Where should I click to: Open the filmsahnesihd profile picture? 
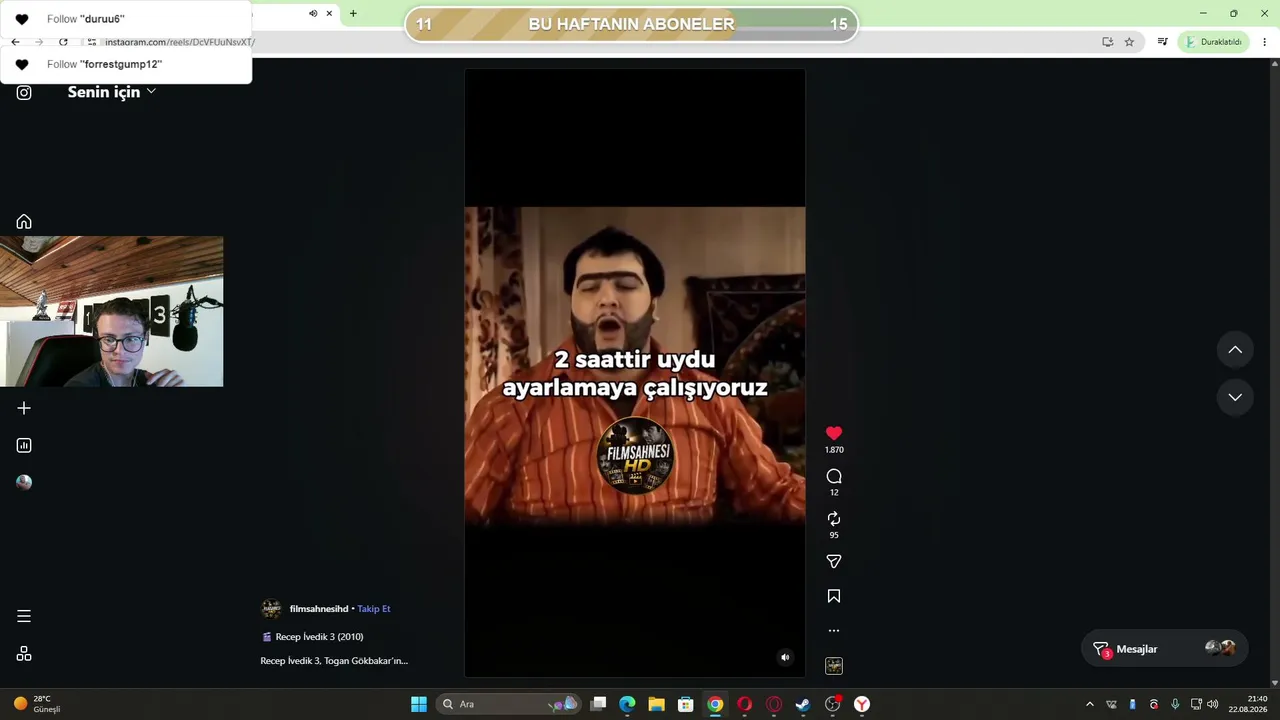tap(271, 609)
